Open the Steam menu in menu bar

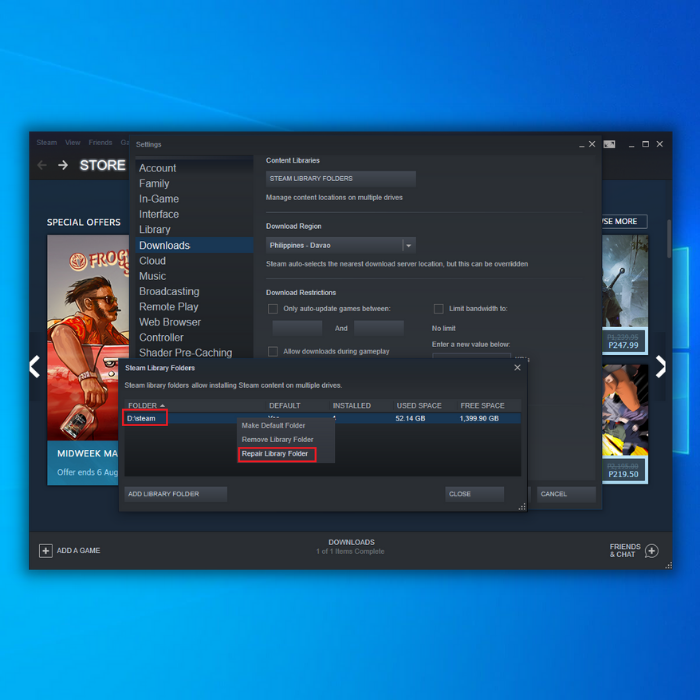coord(47,142)
